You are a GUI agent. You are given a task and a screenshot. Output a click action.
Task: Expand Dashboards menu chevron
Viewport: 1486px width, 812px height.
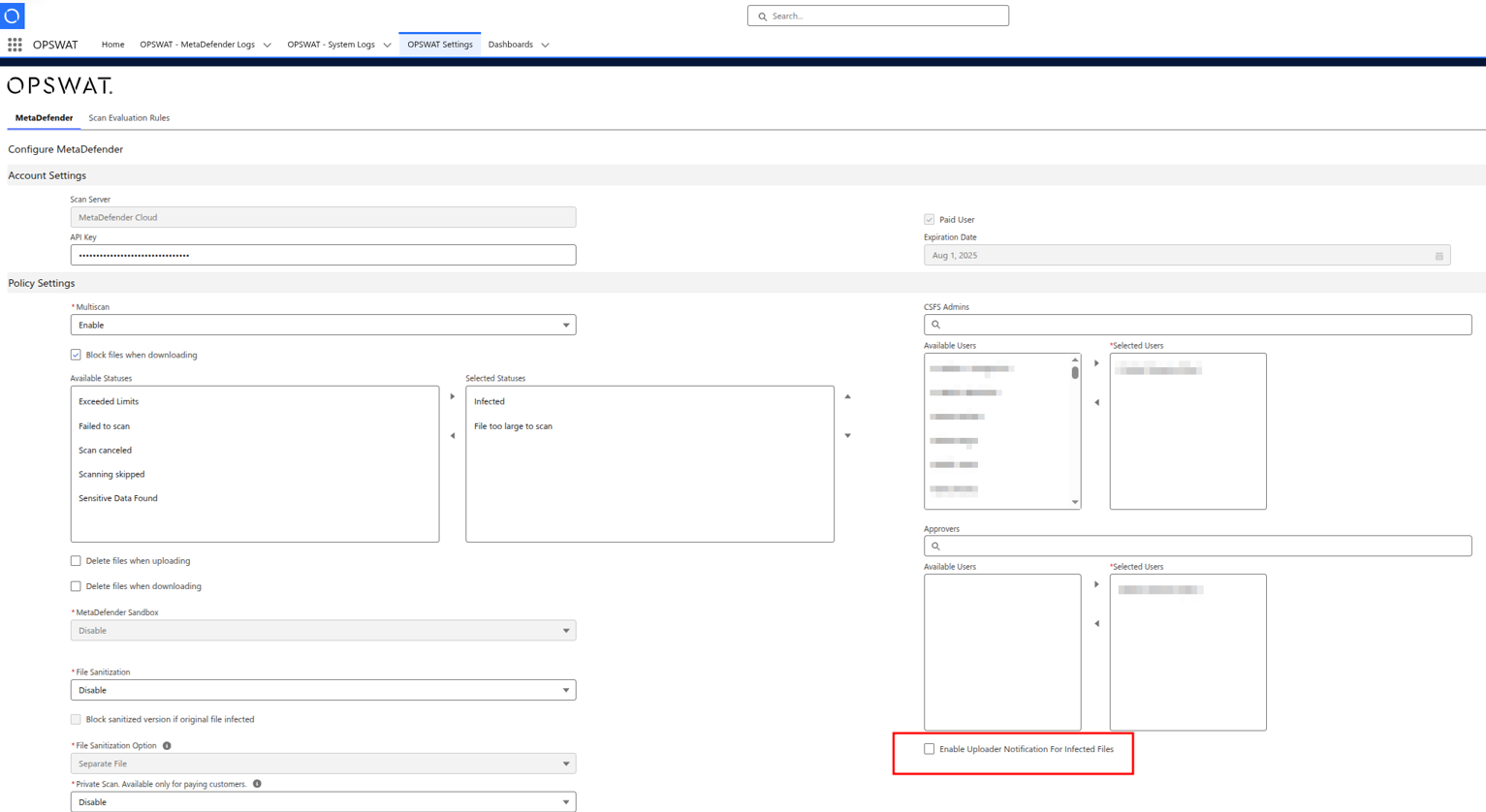pos(545,45)
